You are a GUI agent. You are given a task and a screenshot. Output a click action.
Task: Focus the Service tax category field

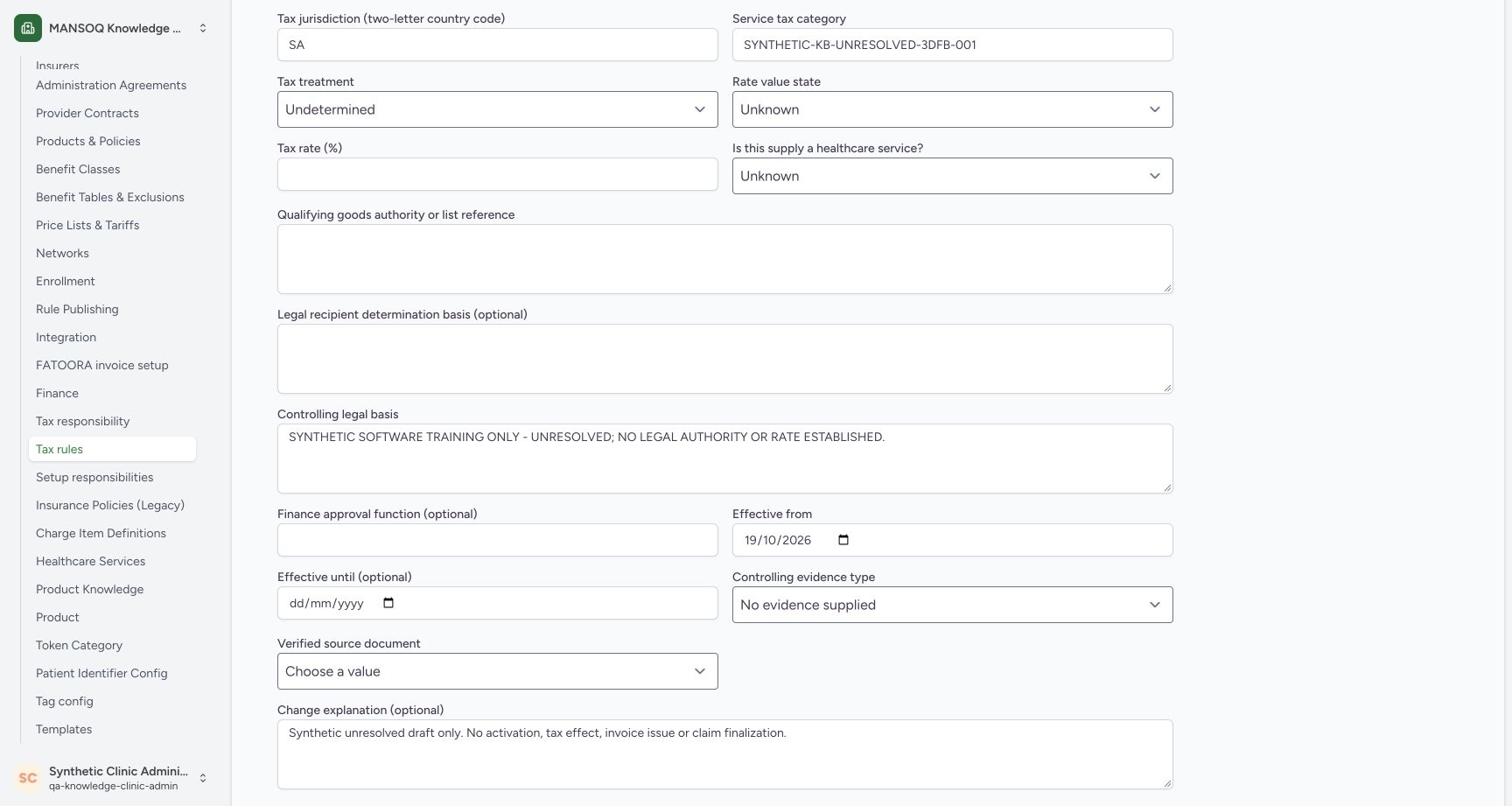952,45
